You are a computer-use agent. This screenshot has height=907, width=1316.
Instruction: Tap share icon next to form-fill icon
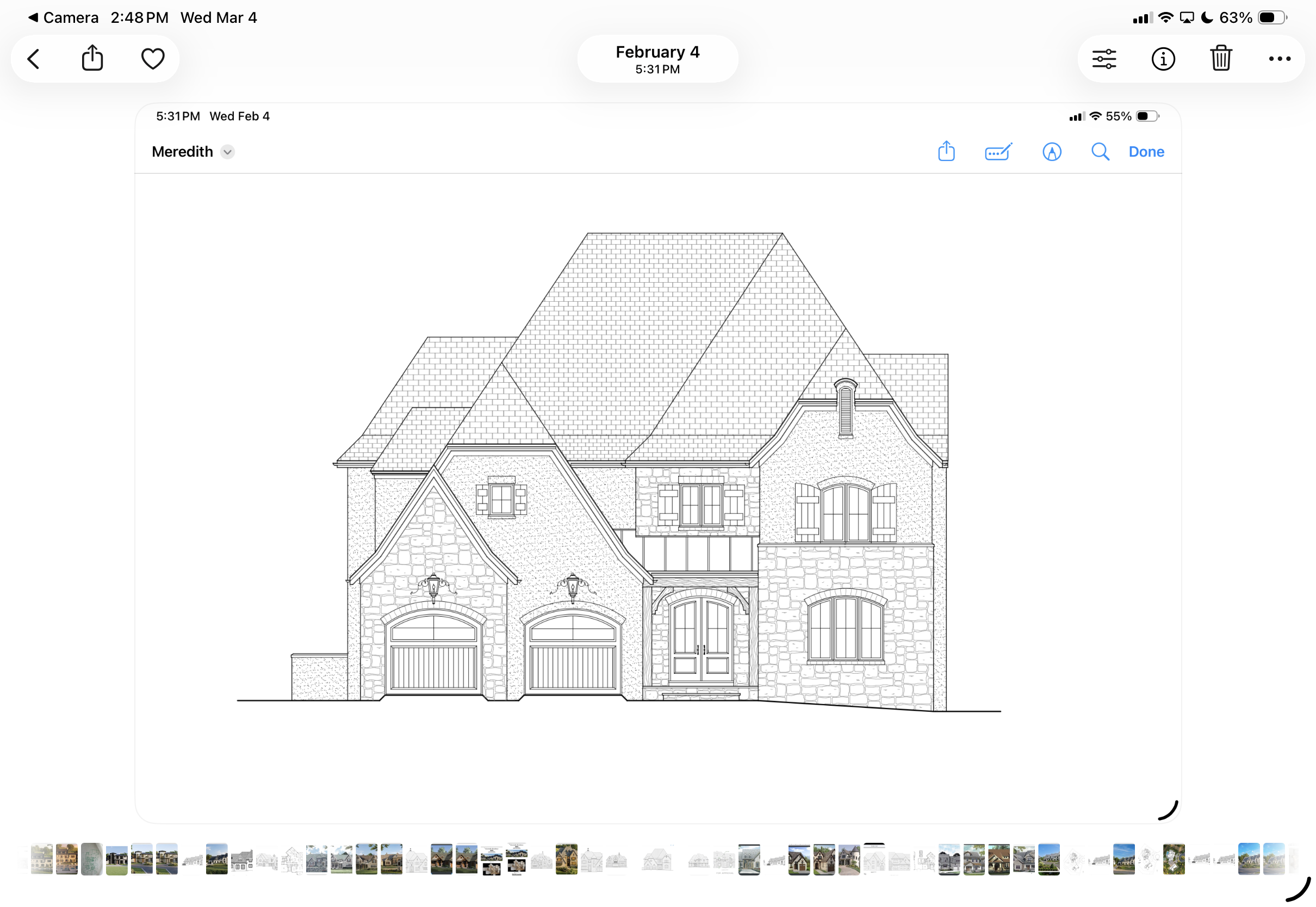(946, 152)
